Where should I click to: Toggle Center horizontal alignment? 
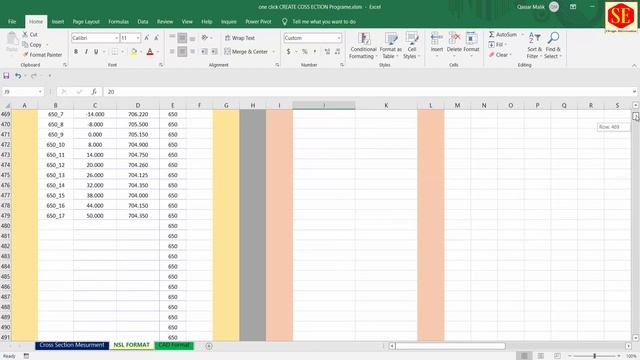[x=182, y=52]
